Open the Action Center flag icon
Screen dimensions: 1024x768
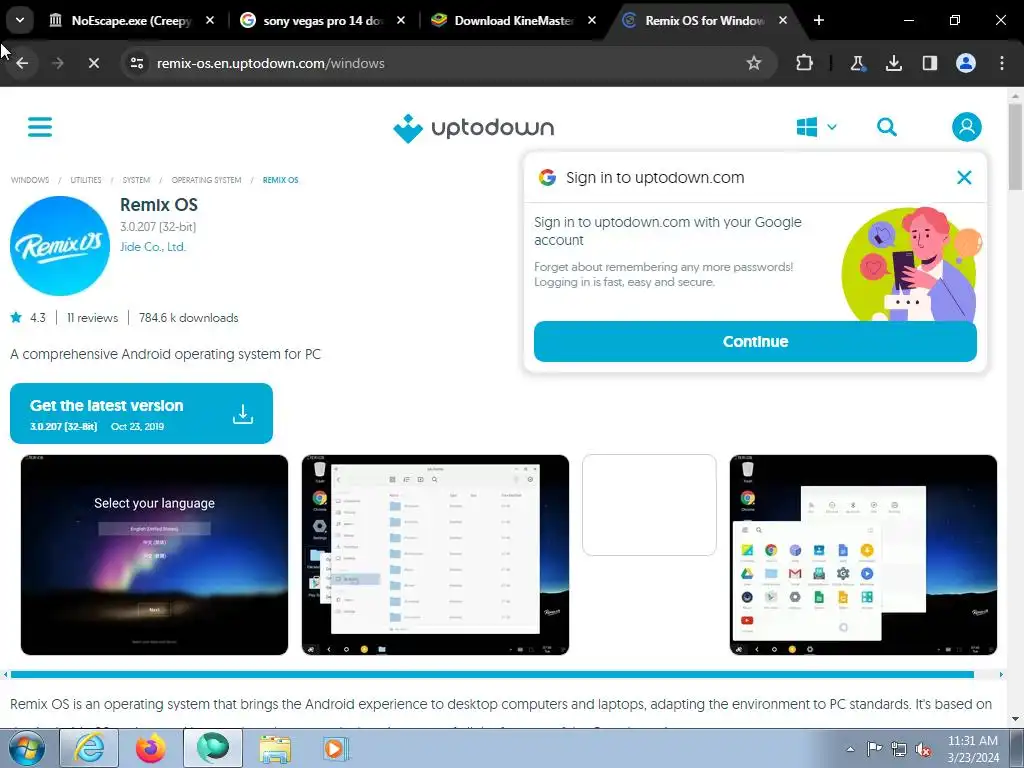874,749
